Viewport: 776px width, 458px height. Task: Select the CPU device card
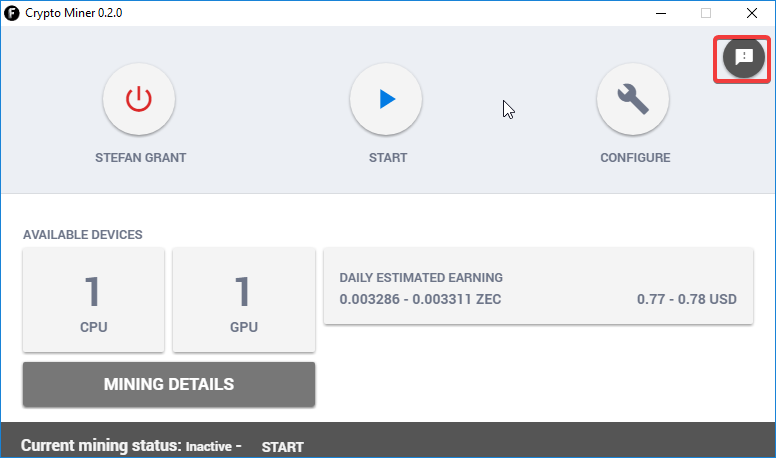coord(93,300)
